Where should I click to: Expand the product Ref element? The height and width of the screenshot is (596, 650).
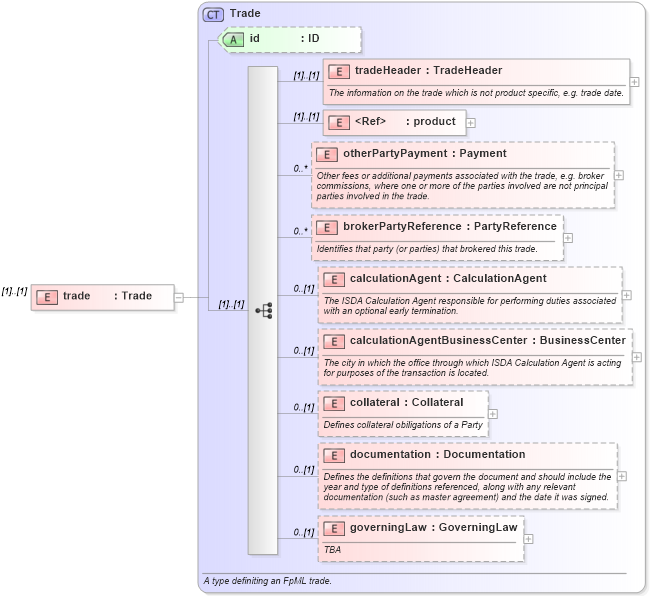(471, 123)
